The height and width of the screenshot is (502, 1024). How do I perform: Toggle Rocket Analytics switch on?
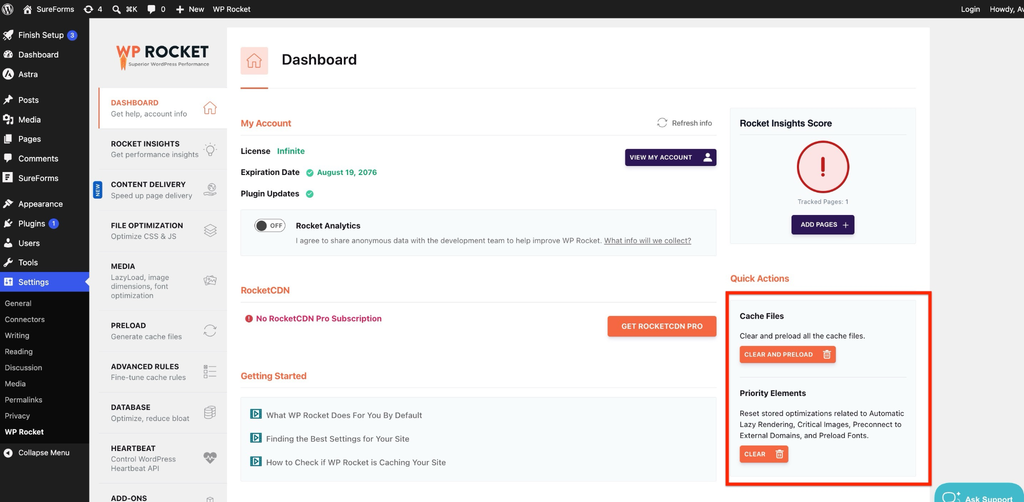click(270, 226)
